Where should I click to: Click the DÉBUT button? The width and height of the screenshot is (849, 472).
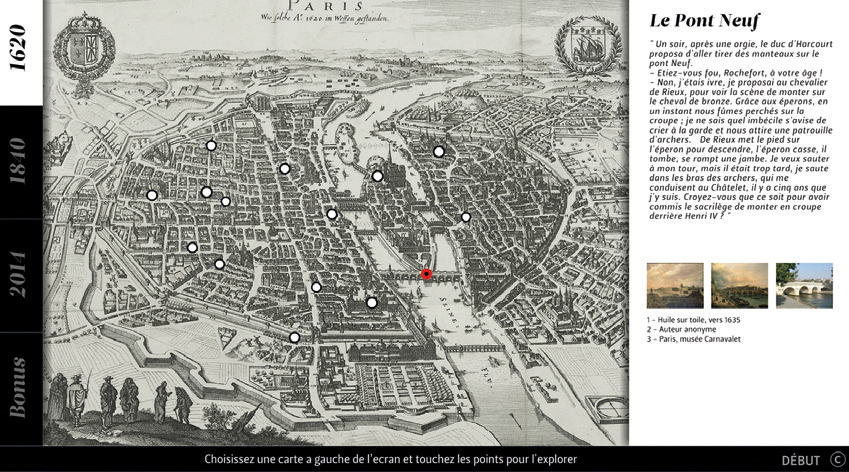point(800,460)
